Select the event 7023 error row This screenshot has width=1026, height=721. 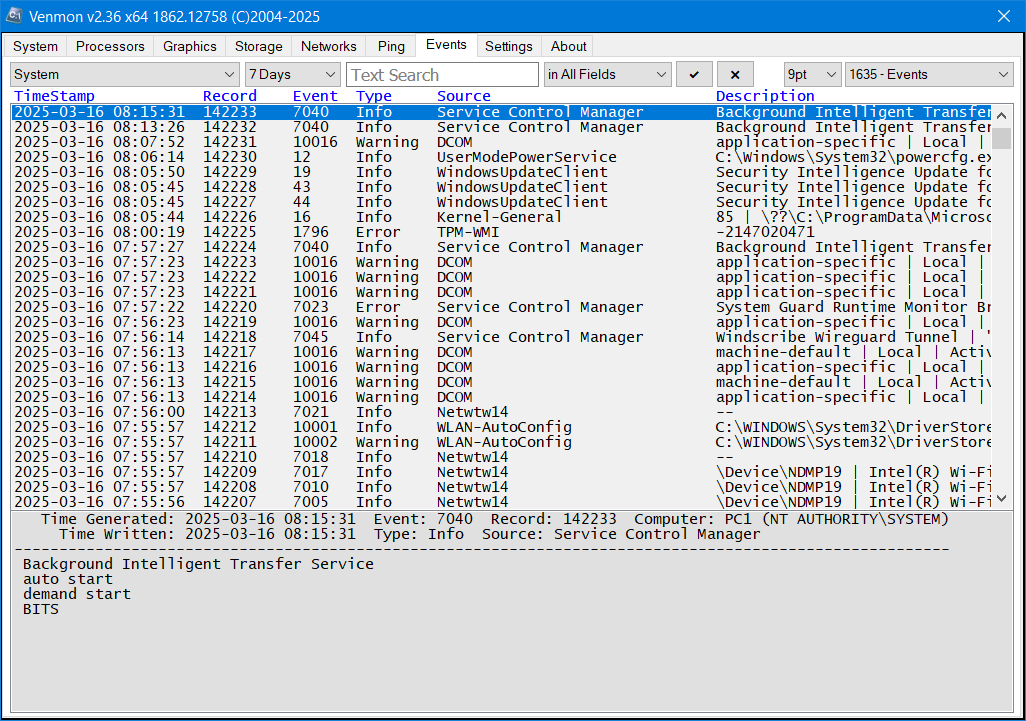click(501, 308)
